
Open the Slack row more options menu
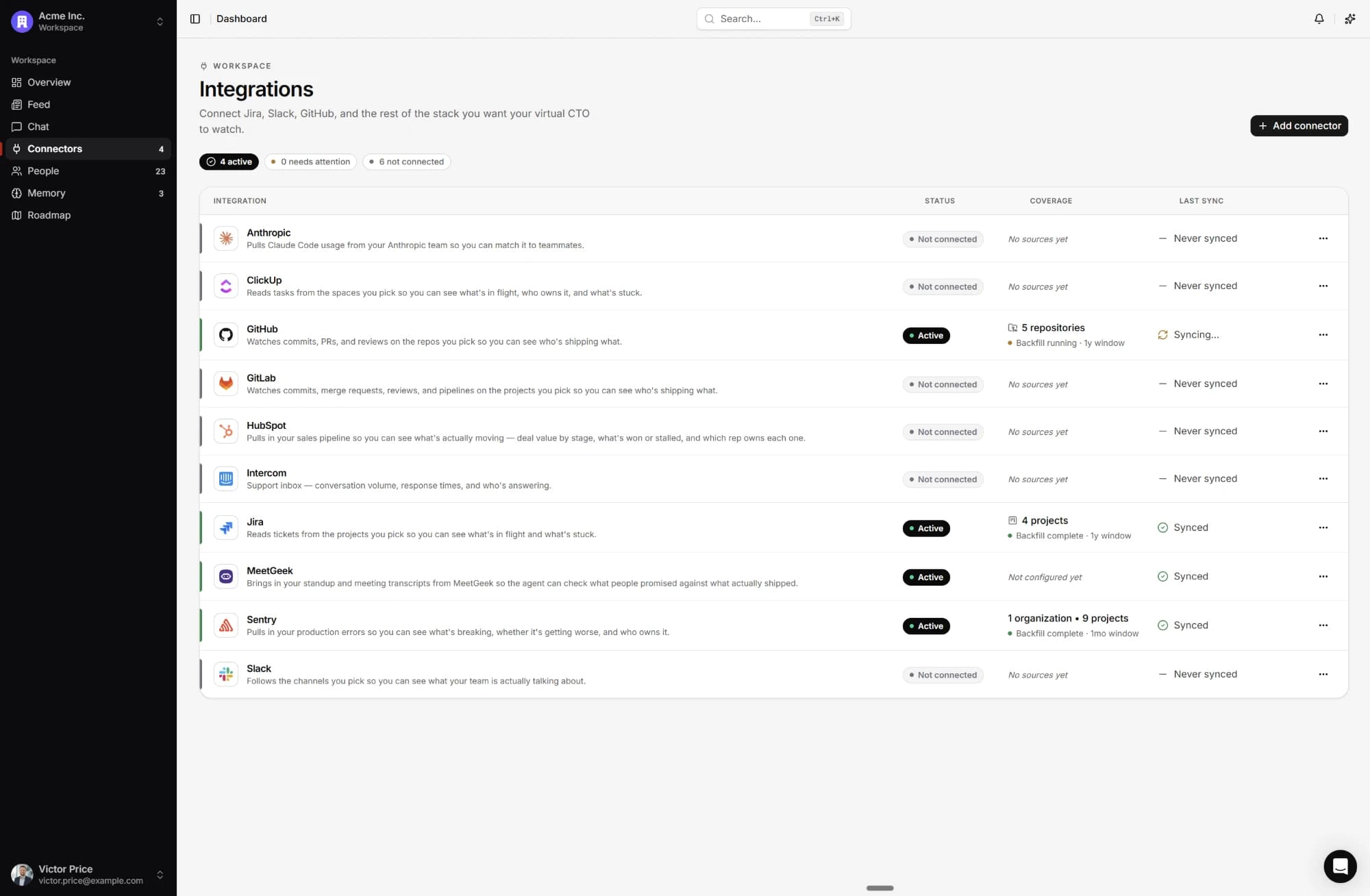click(x=1323, y=674)
